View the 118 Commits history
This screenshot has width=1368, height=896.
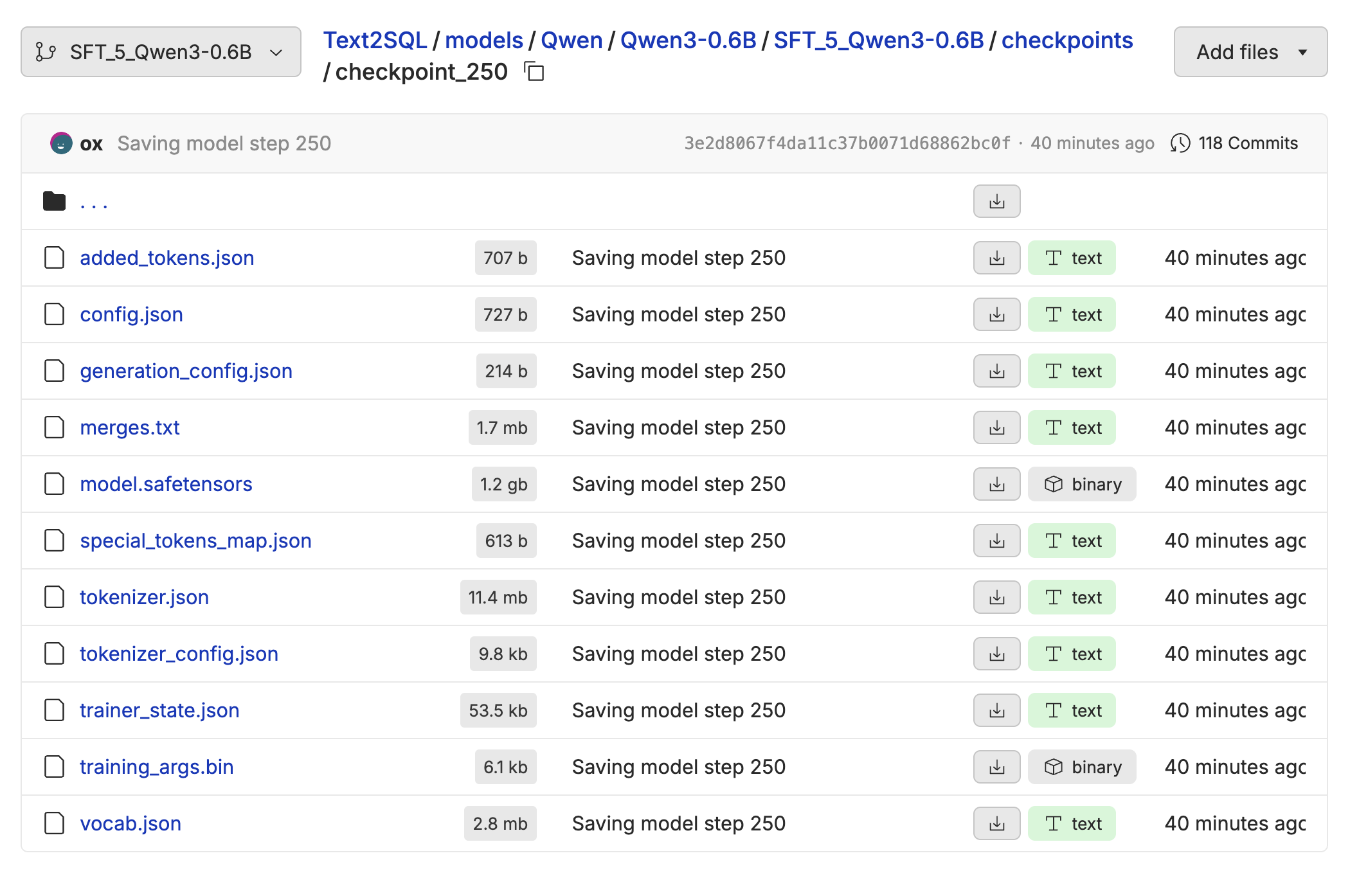coord(1247,143)
